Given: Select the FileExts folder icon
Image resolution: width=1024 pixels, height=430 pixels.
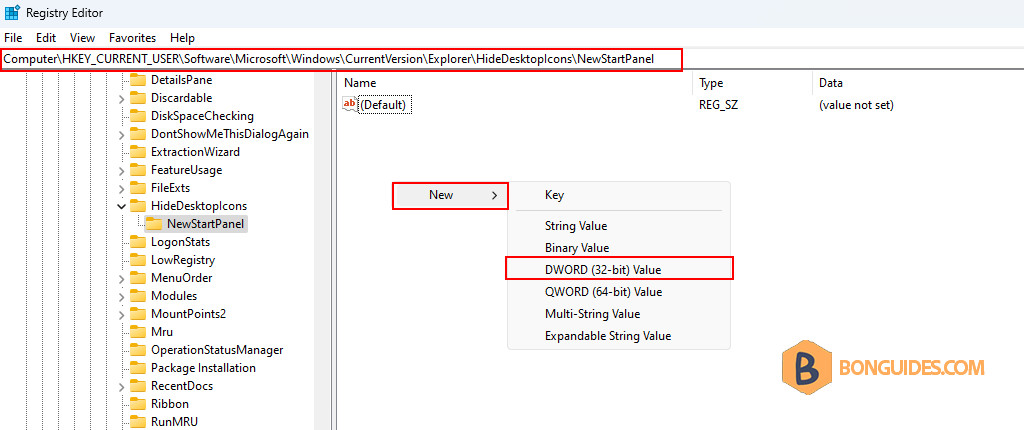Looking at the screenshot, I should pos(138,188).
